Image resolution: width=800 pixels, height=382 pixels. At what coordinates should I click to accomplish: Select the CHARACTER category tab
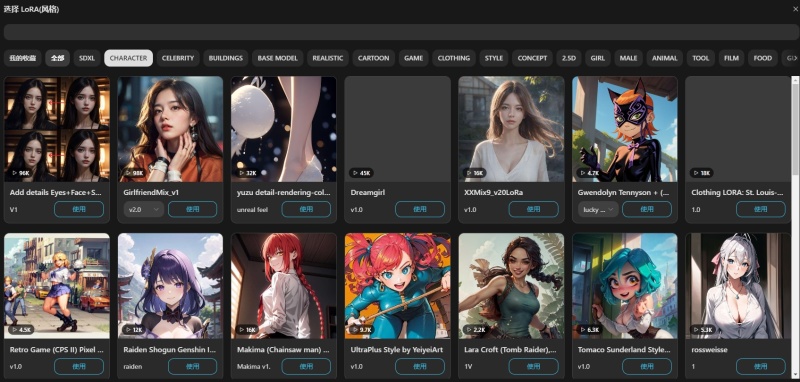pyautogui.click(x=129, y=58)
